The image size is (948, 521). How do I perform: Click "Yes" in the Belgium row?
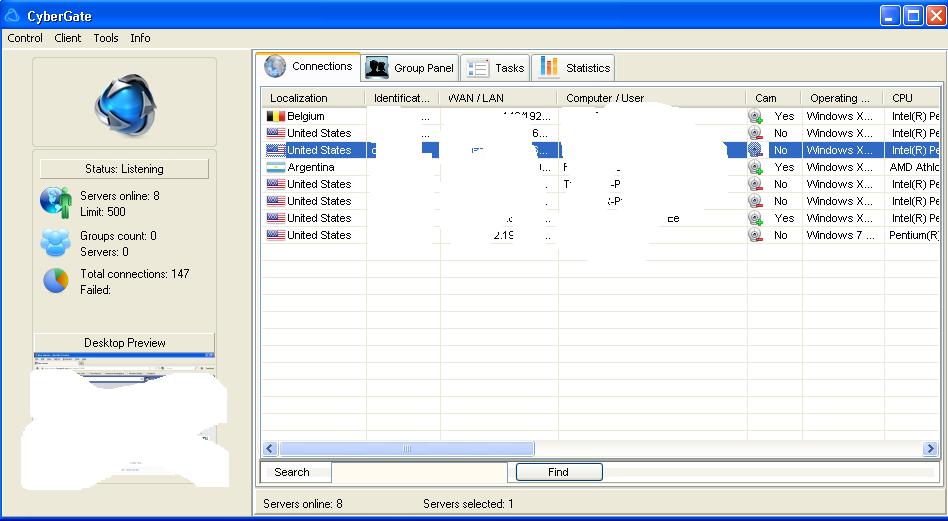pyautogui.click(x=784, y=116)
